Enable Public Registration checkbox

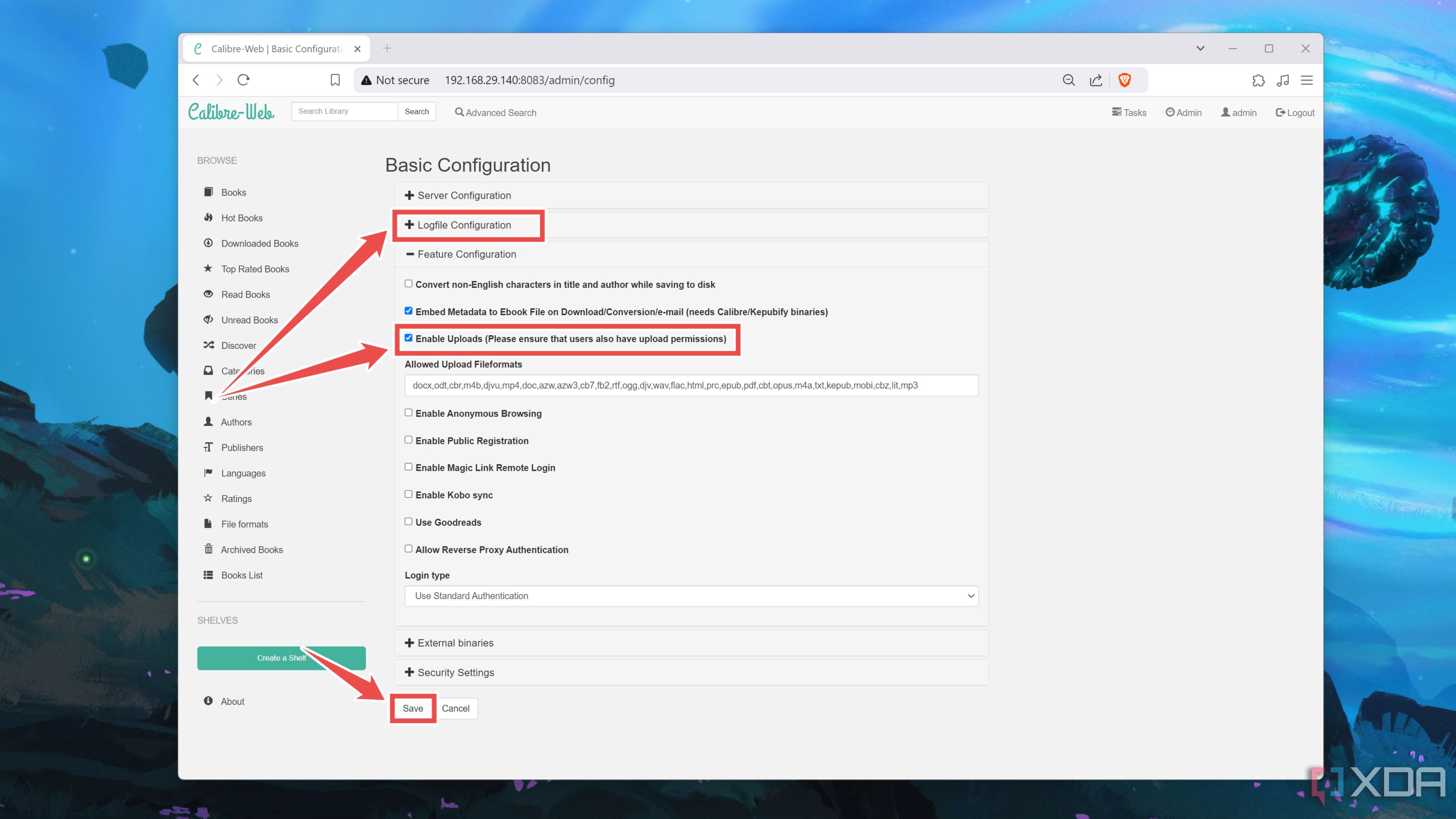(408, 440)
